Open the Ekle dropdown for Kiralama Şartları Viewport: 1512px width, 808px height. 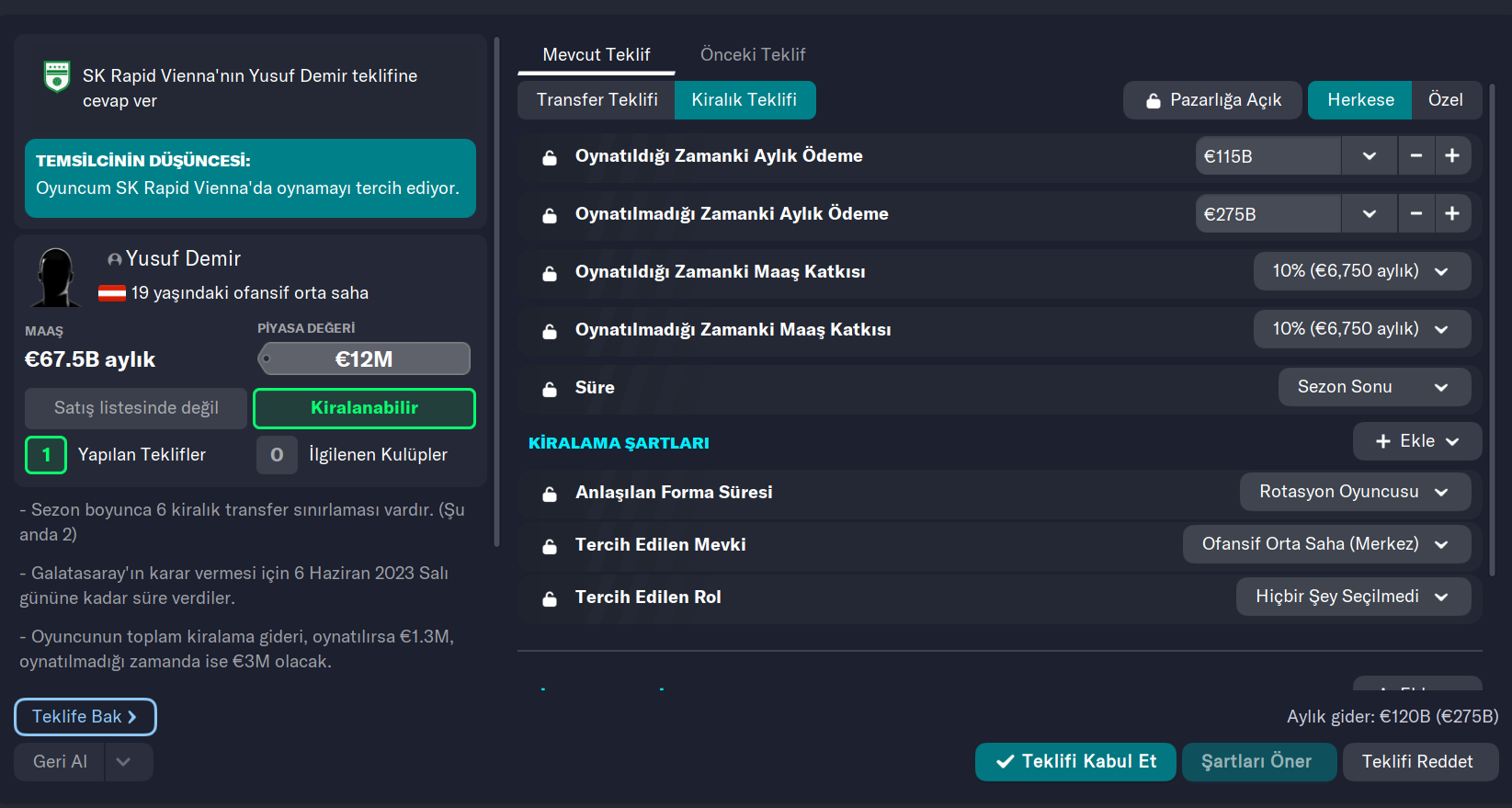tap(1416, 441)
